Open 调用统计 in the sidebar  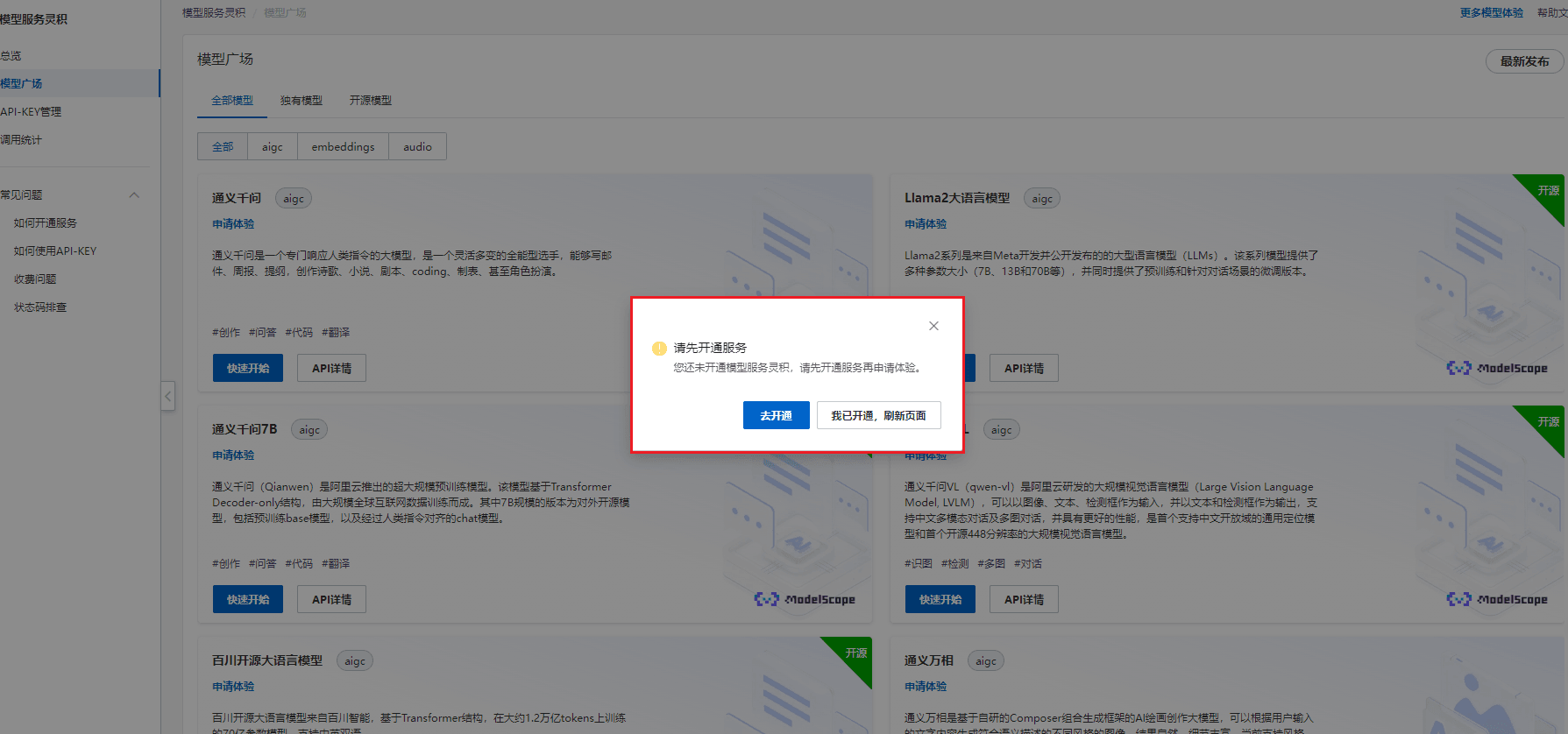point(21,139)
